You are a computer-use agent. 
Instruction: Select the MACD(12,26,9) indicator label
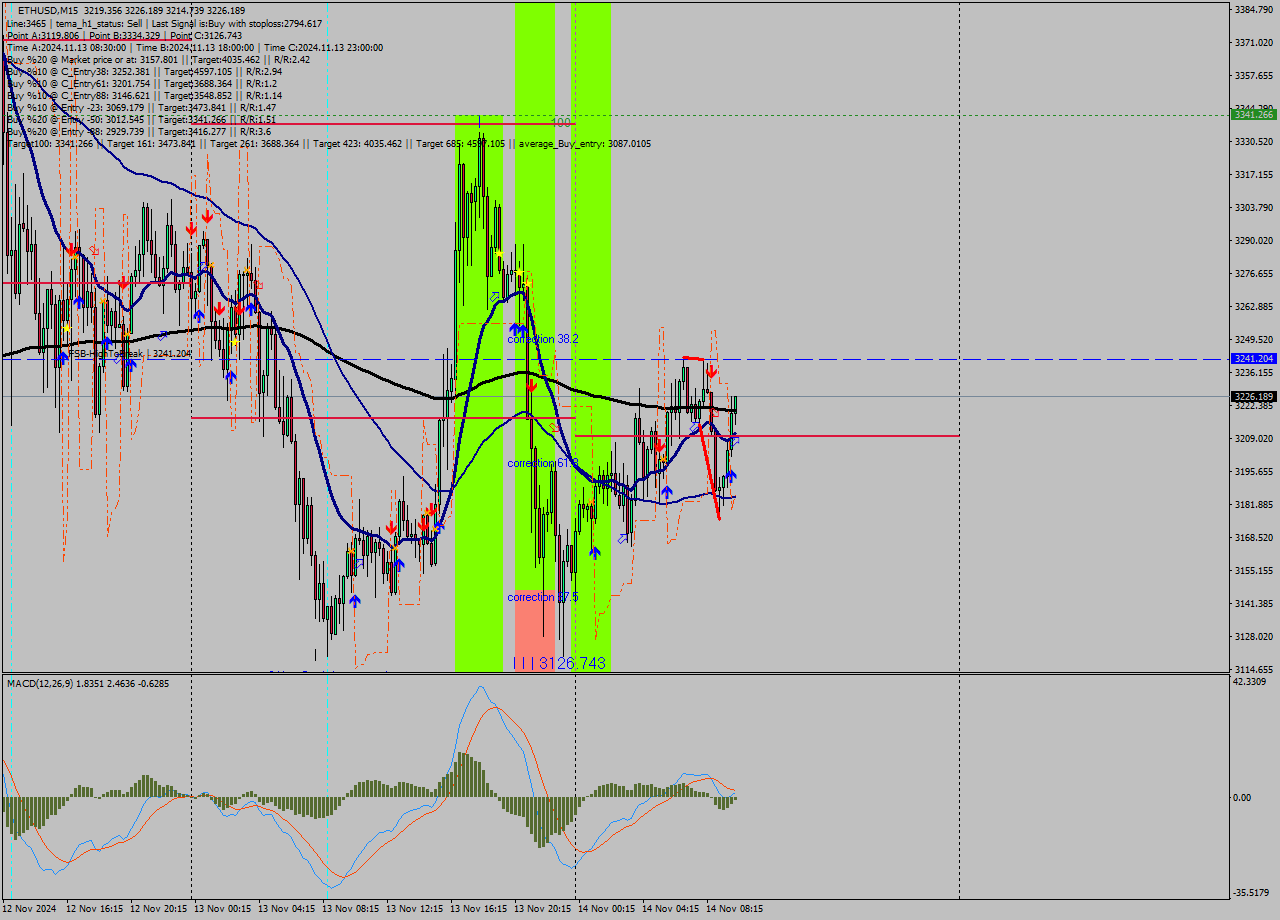click(88, 683)
